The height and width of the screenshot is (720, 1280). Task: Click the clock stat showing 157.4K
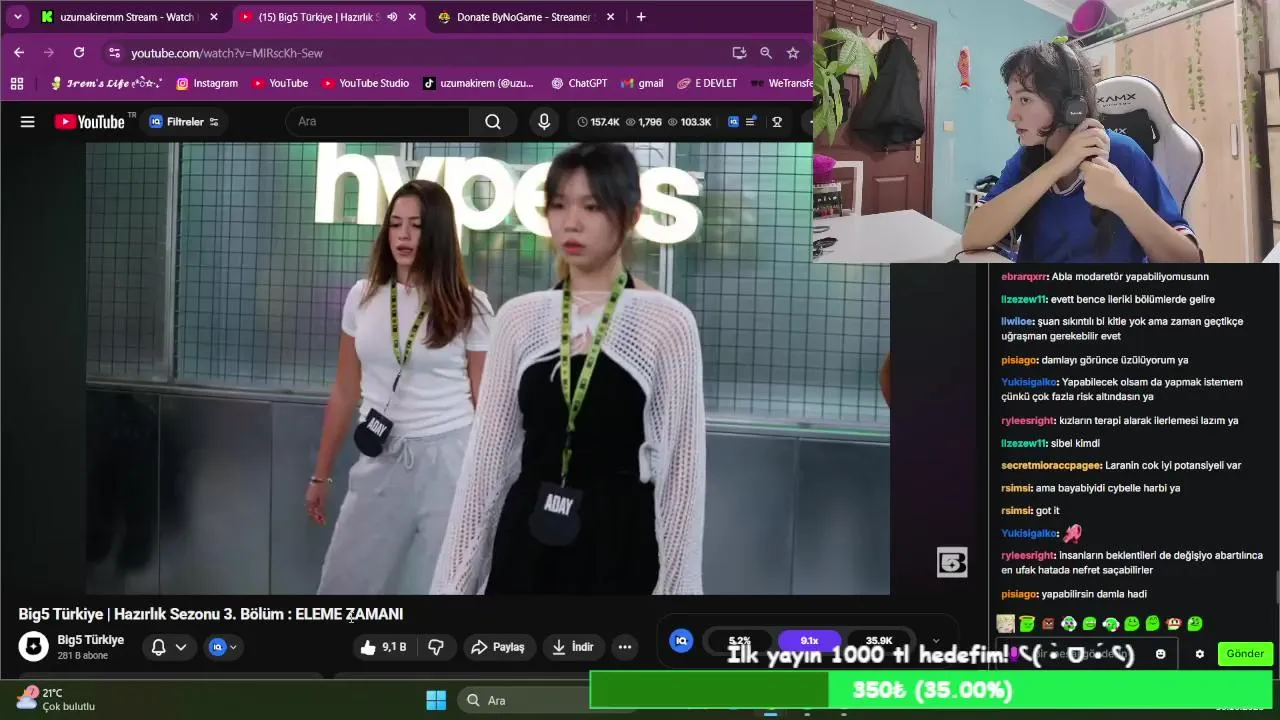(598, 122)
